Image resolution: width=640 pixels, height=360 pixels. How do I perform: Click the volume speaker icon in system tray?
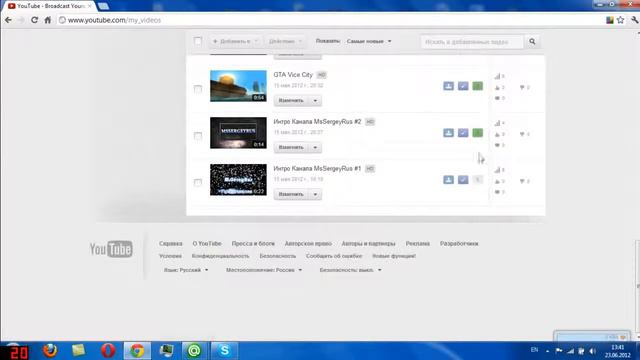point(592,351)
